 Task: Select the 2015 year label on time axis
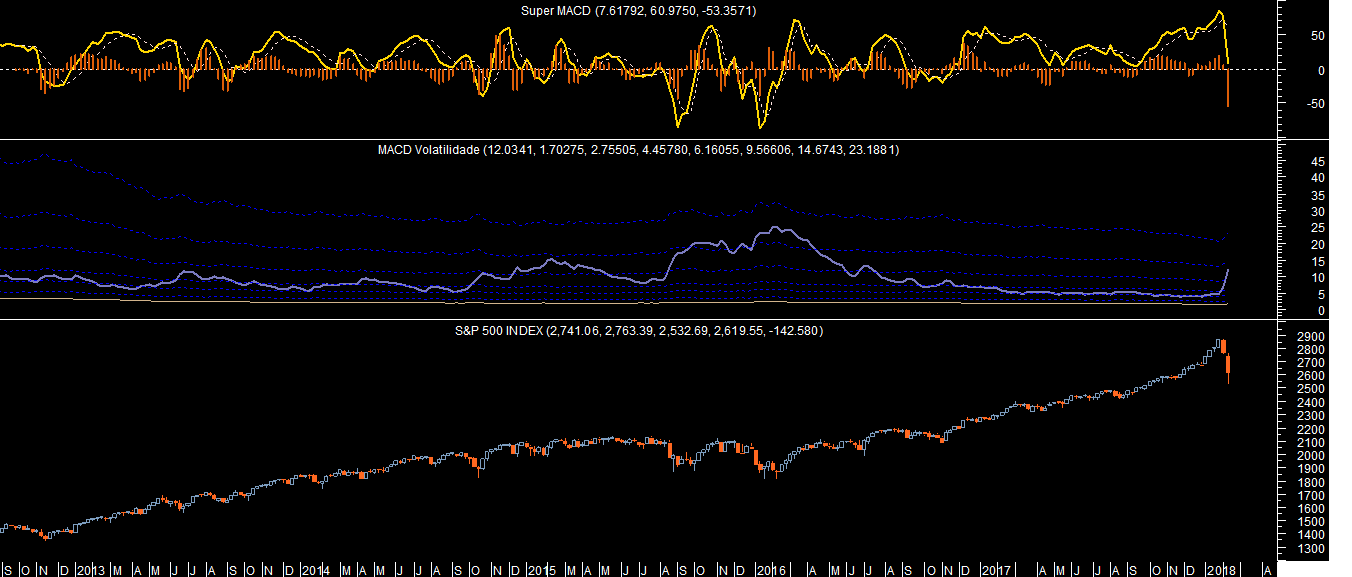tap(541, 569)
